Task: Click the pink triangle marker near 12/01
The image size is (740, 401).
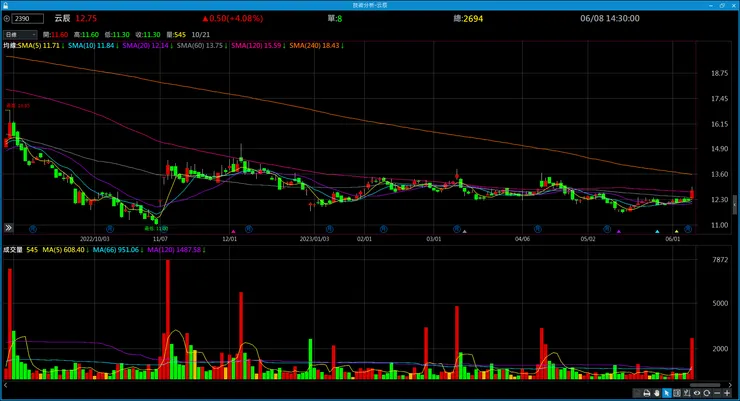Action: pyautogui.click(x=233, y=231)
